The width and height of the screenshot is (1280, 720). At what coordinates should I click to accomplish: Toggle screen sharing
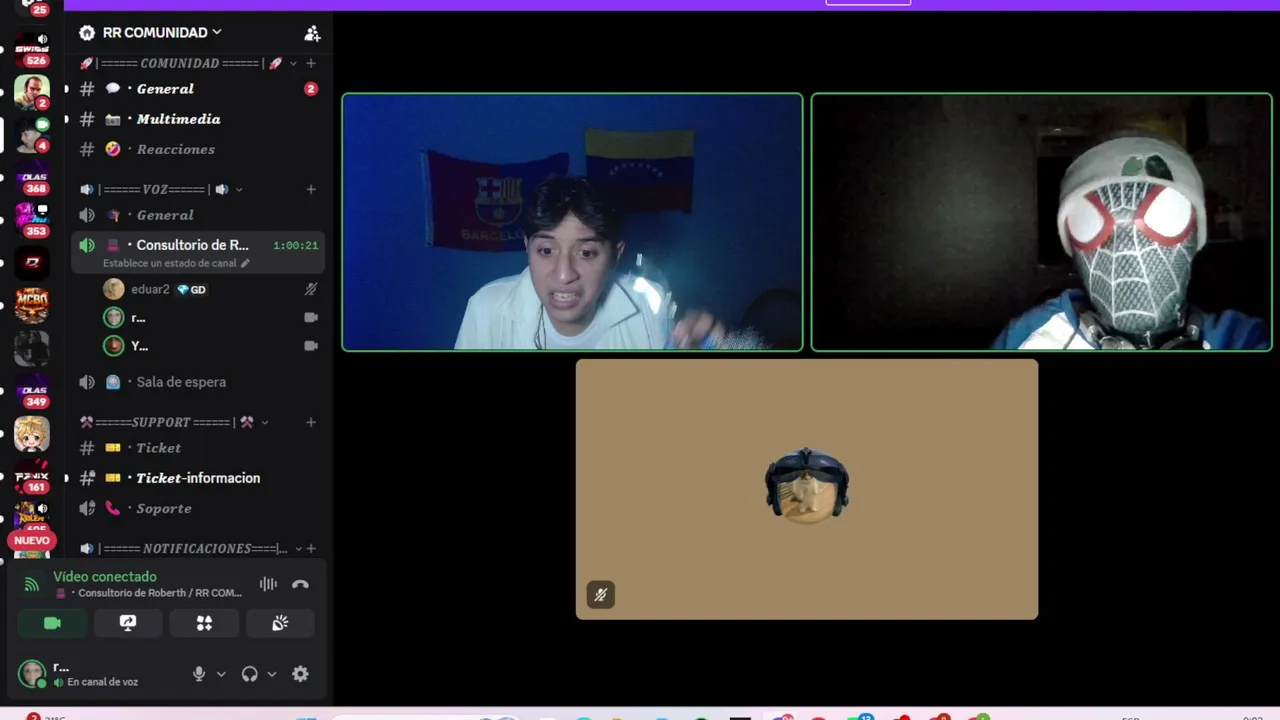point(128,623)
